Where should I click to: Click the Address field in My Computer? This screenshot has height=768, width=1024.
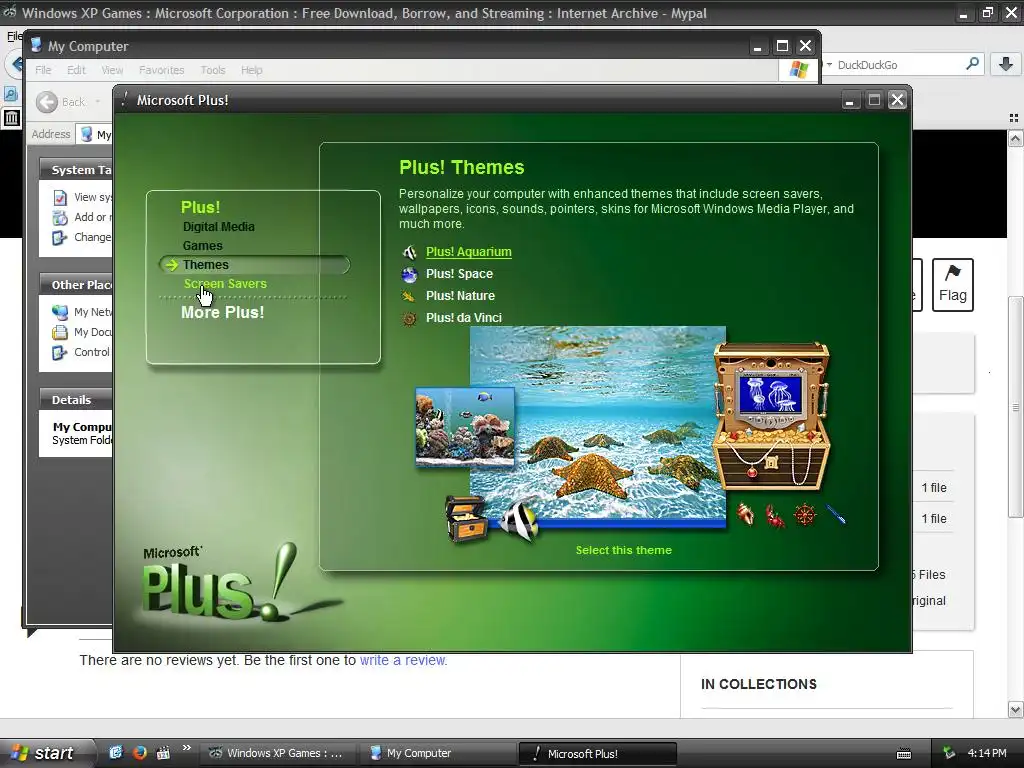[x=95, y=135]
